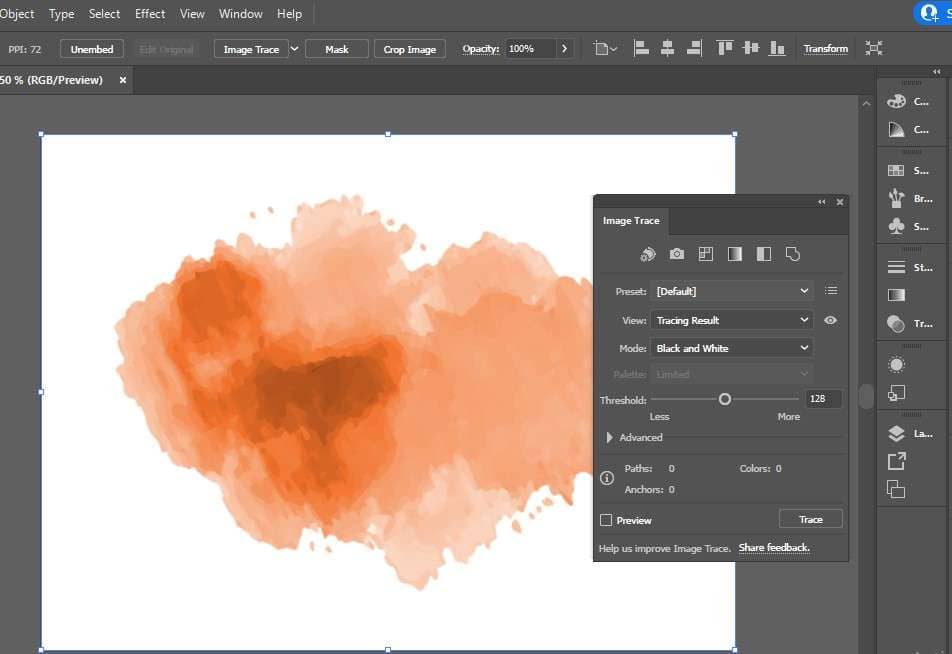Open the Align To dropdown in control bar
Image resolution: width=952 pixels, height=654 pixels.
point(605,49)
